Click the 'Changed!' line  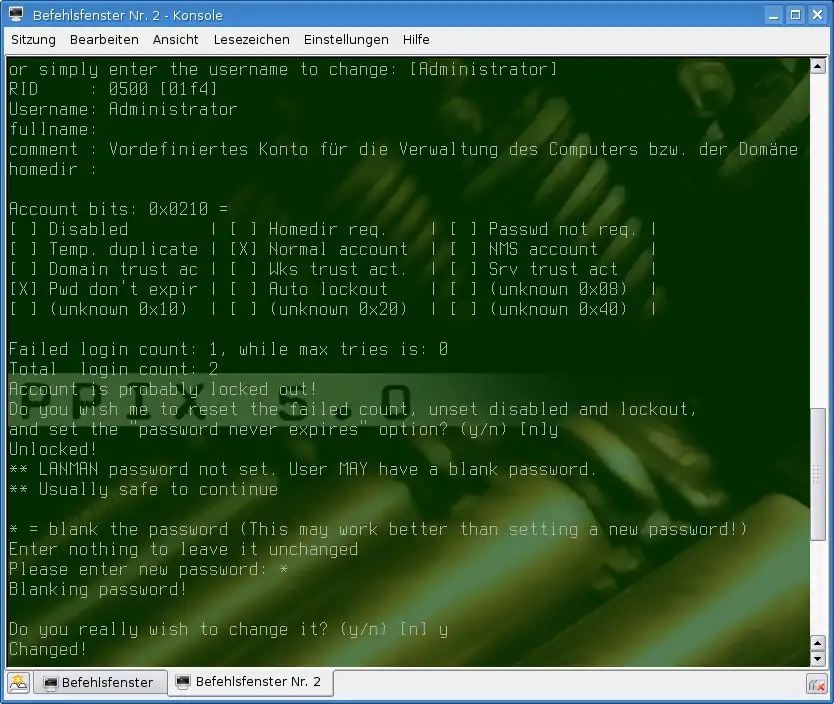point(48,649)
